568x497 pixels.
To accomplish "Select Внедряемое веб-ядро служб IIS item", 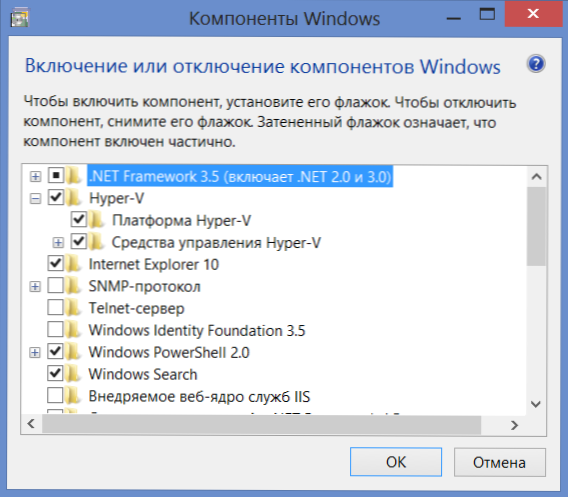I will click(199, 396).
